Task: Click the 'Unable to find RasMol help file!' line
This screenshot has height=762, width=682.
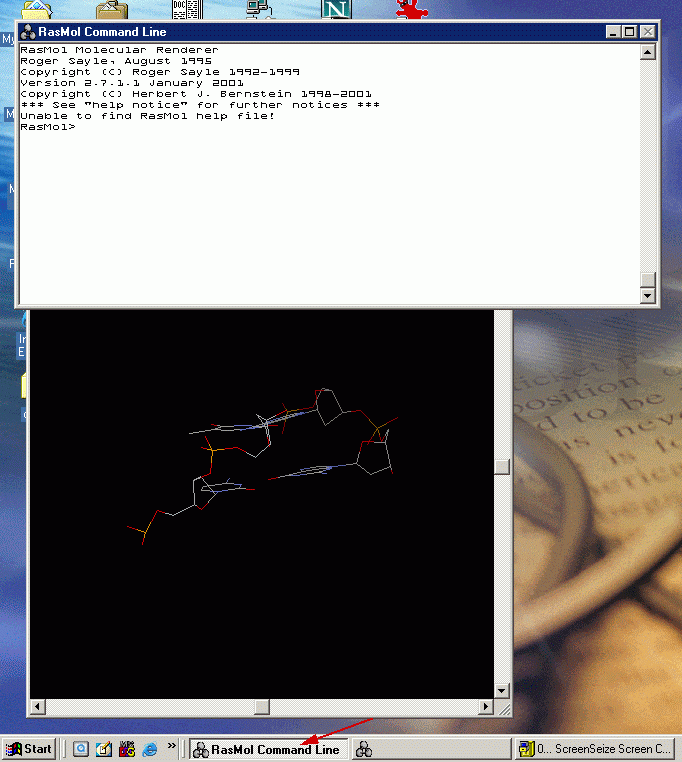Action: [x=147, y=116]
